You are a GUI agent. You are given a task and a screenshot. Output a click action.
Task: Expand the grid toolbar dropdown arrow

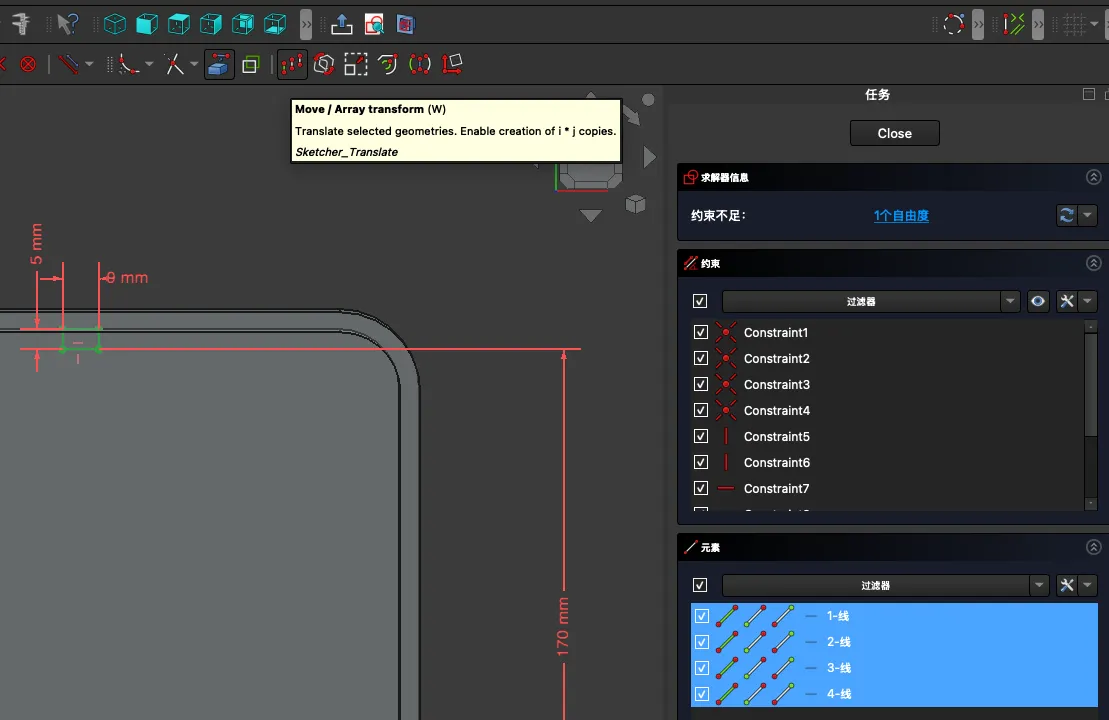click(1095, 24)
